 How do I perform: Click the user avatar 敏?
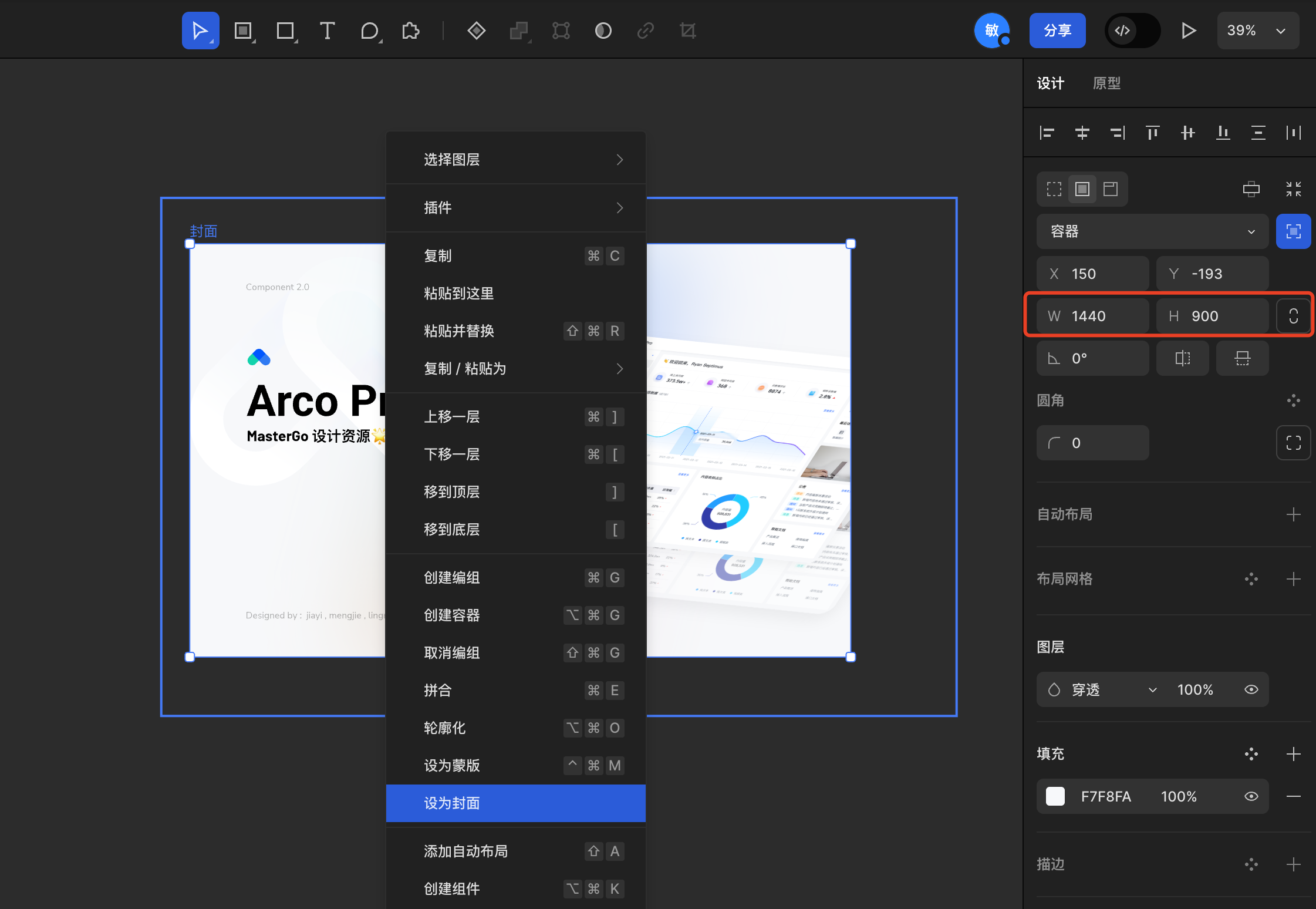pyautogui.click(x=992, y=31)
